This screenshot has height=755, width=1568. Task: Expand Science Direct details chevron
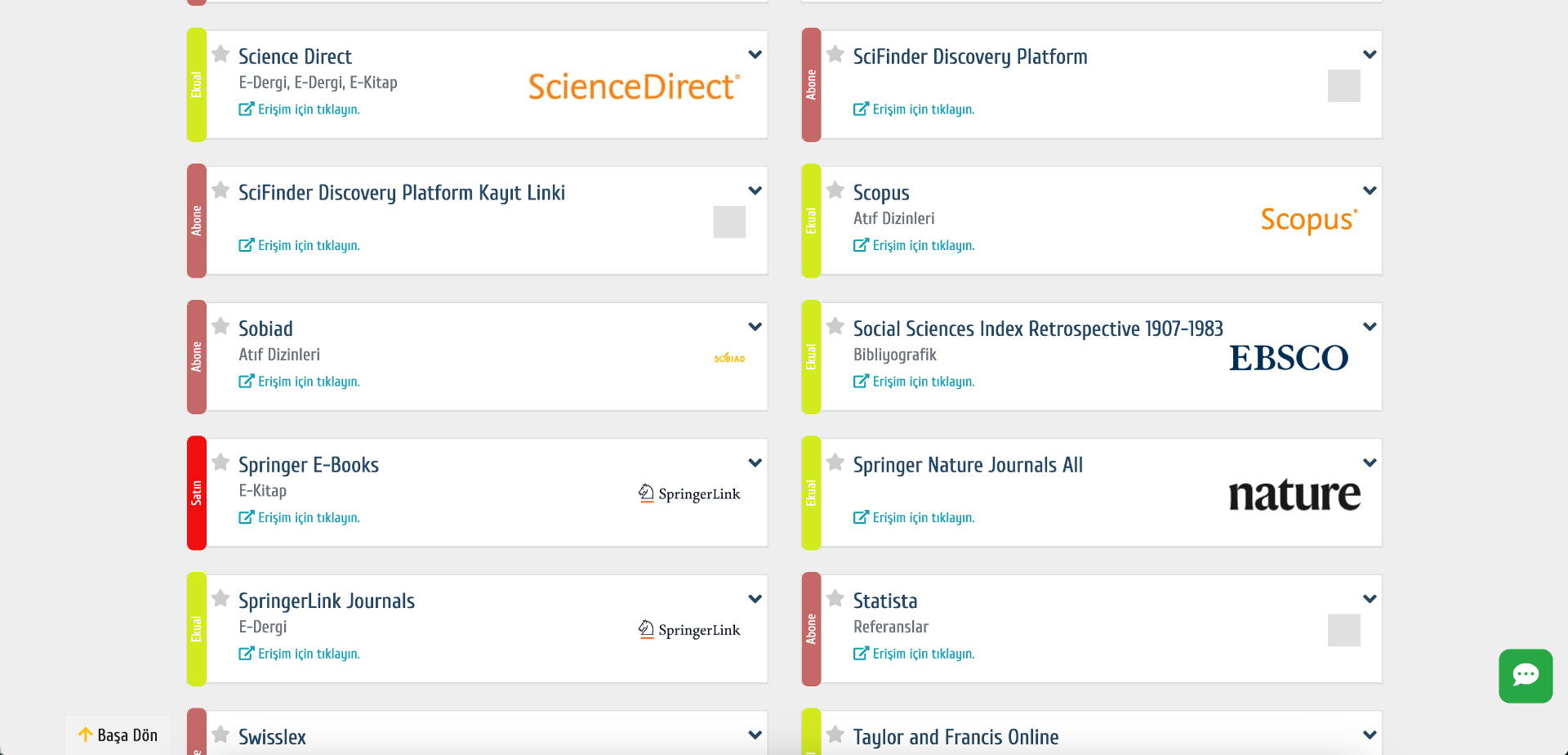755,55
